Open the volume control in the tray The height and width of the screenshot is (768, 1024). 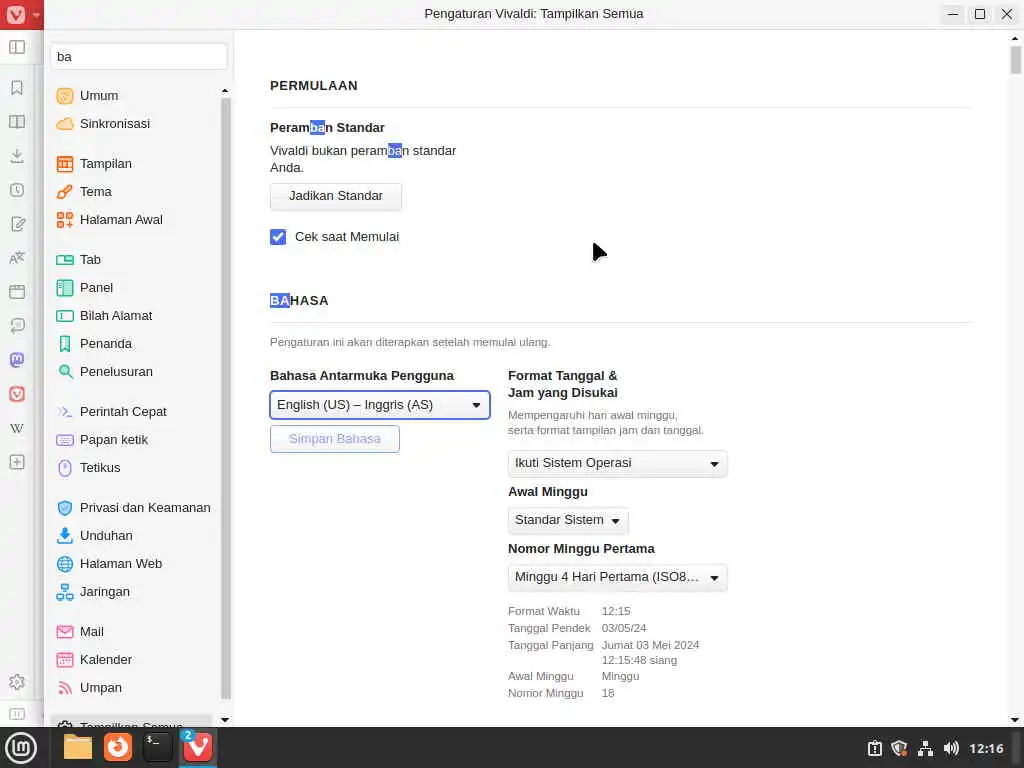(x=952, y=748)
